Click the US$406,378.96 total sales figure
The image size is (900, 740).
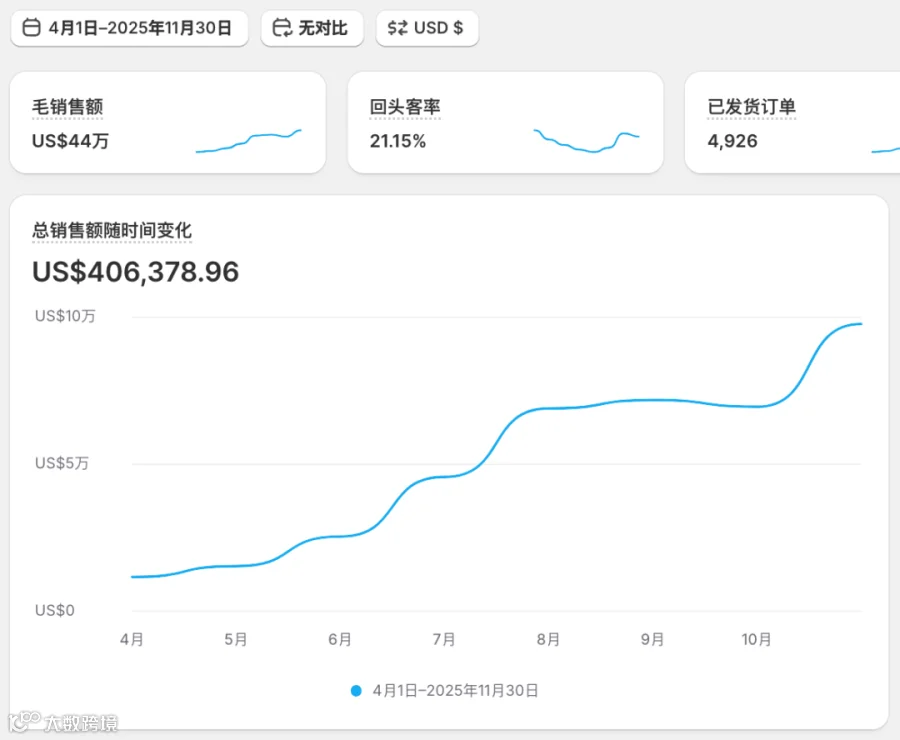point(135,272)
